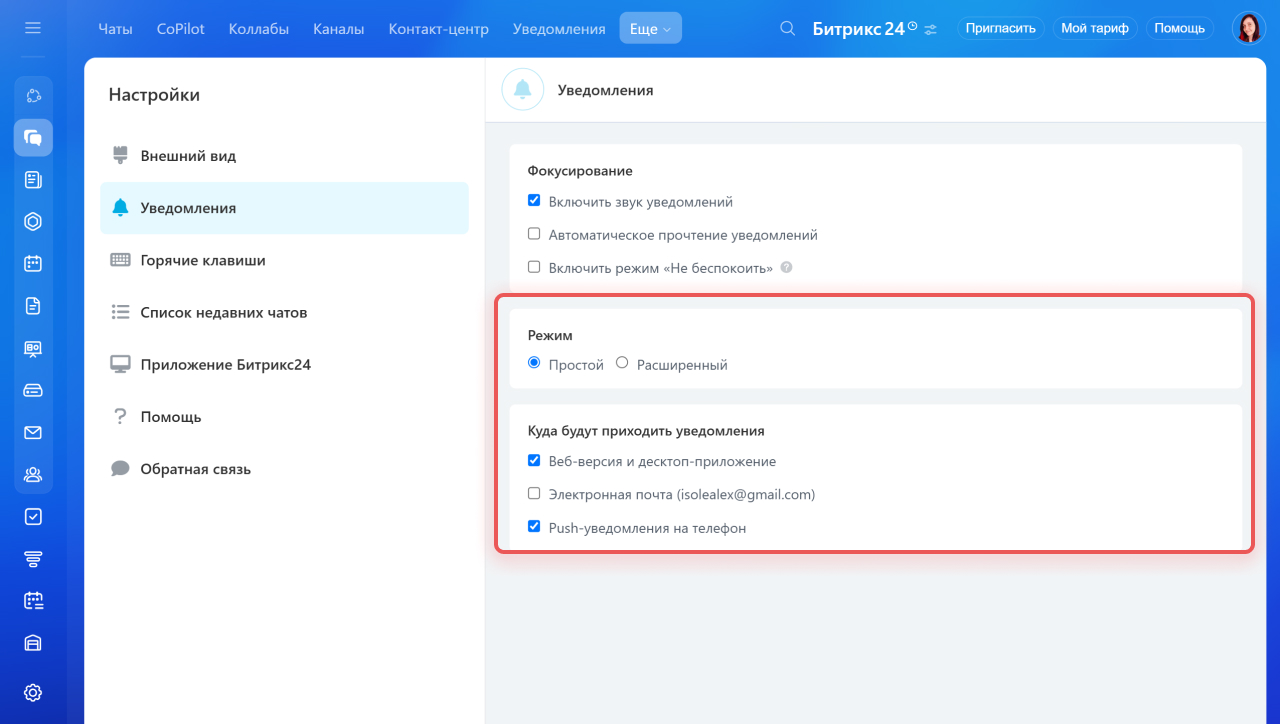1280x724 pixels.
Task: Switch to the Уведомления top tab
Action: [x=559, y=28]
